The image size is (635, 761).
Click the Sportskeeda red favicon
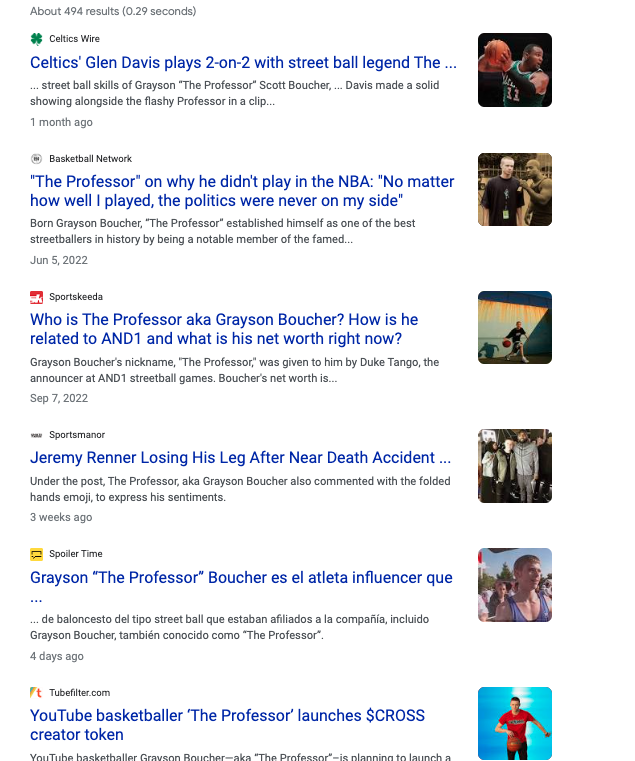click(x=36, y=297)
